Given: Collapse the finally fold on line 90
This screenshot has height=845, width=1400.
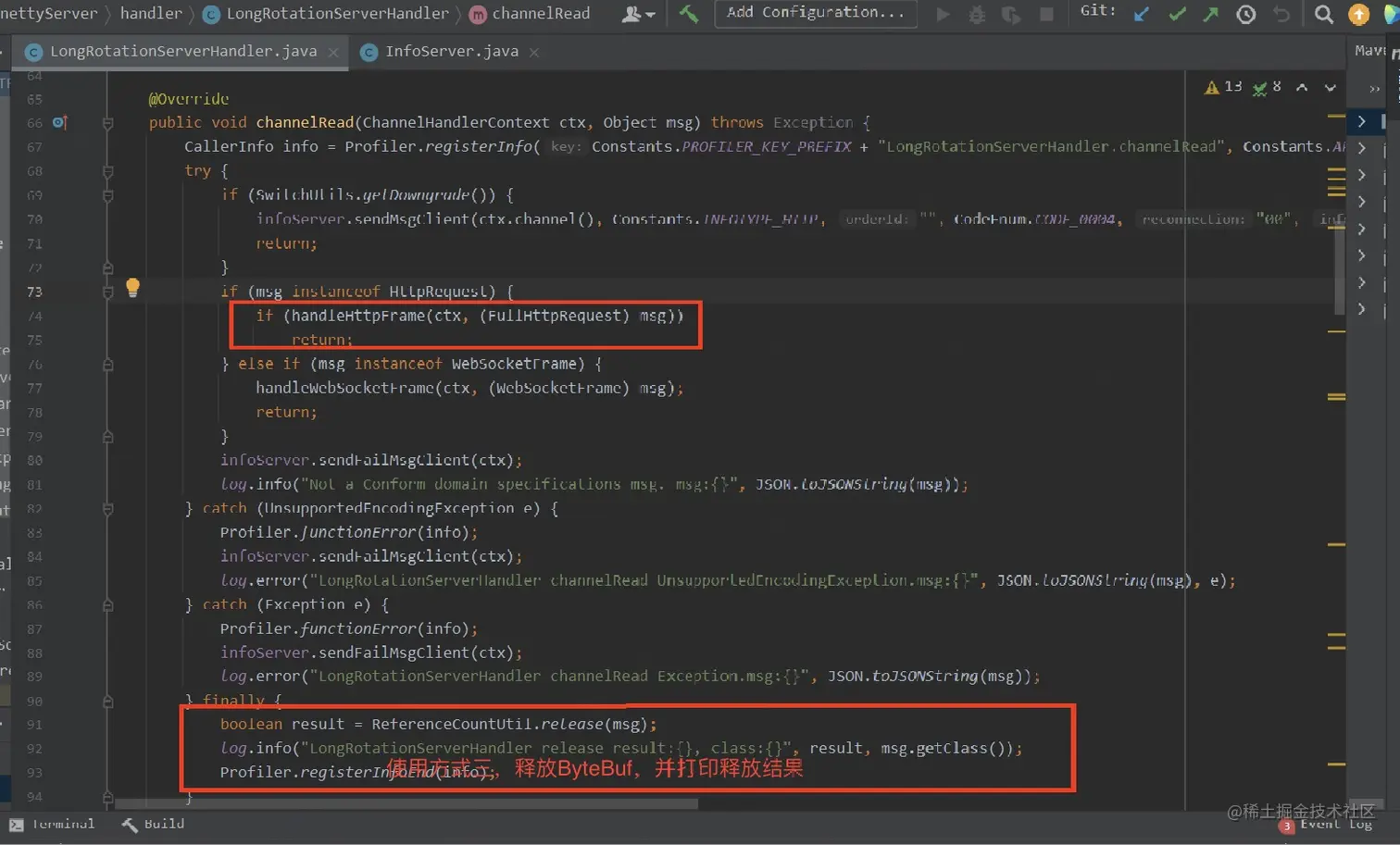Looking at the screenshot, I should tap(107, 701).
